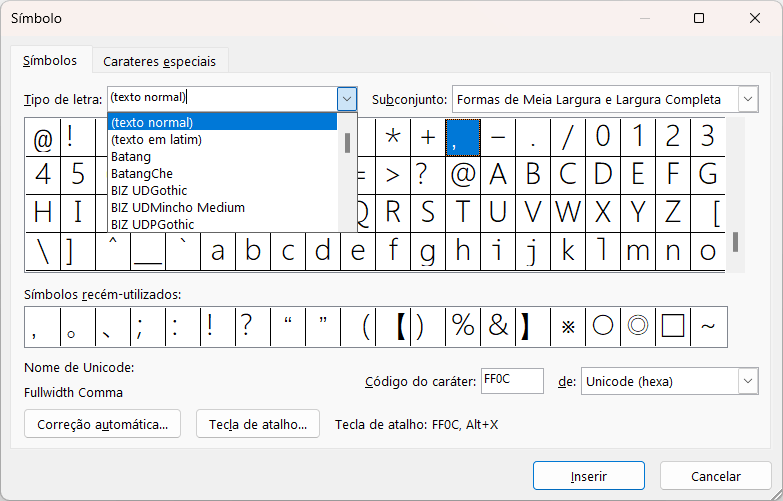
Task: Select the digit 2 in the grid
Action: [x=673, y=137]
